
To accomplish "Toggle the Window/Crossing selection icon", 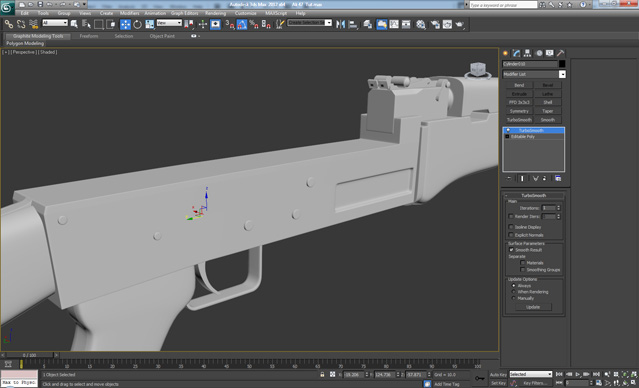I will pos(111,24).
